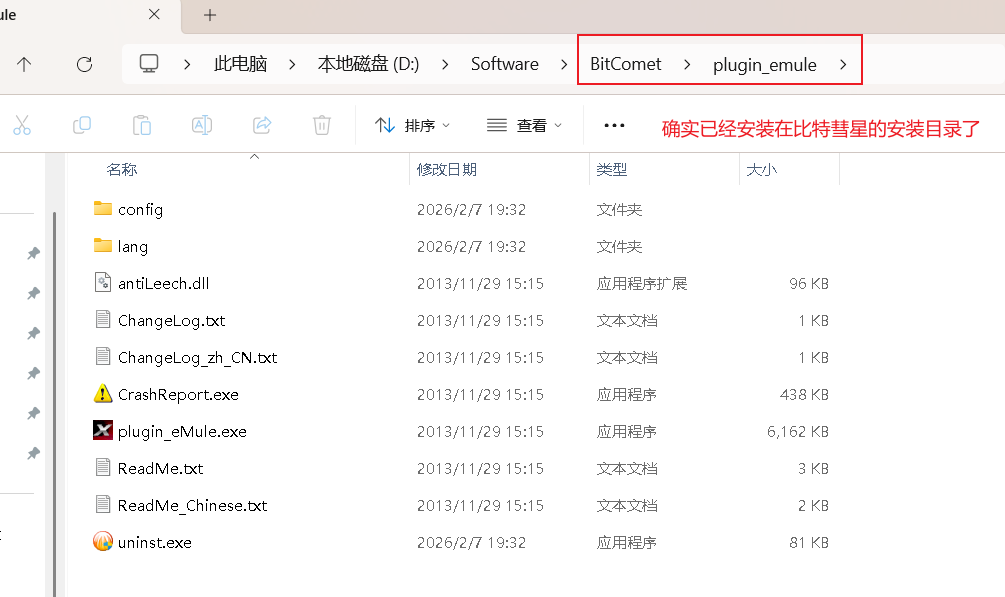The height and width of the screenshot is (597, 1005).
Task: Refresh the current folder view
Action: [84, 64]
